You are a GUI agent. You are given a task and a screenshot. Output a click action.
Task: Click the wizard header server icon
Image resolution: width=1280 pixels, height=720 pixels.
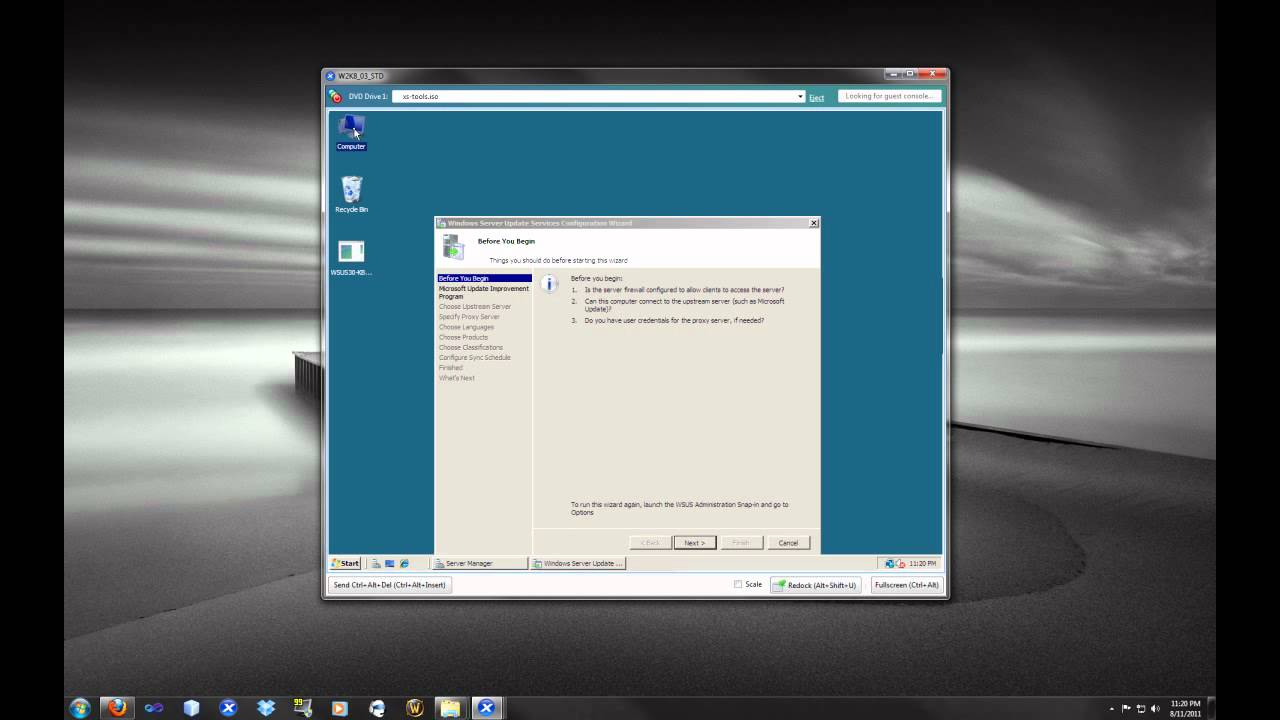click(x=453, y=248)
